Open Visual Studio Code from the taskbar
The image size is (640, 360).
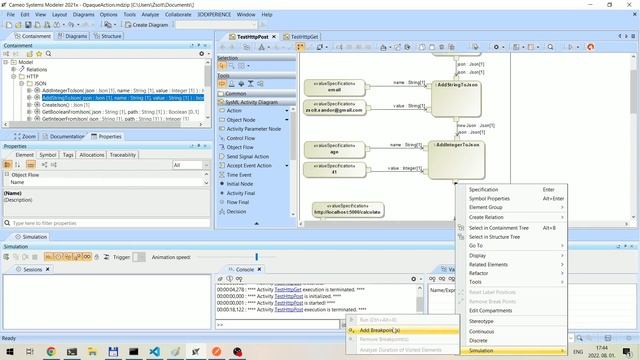click(x=155, y=351)
